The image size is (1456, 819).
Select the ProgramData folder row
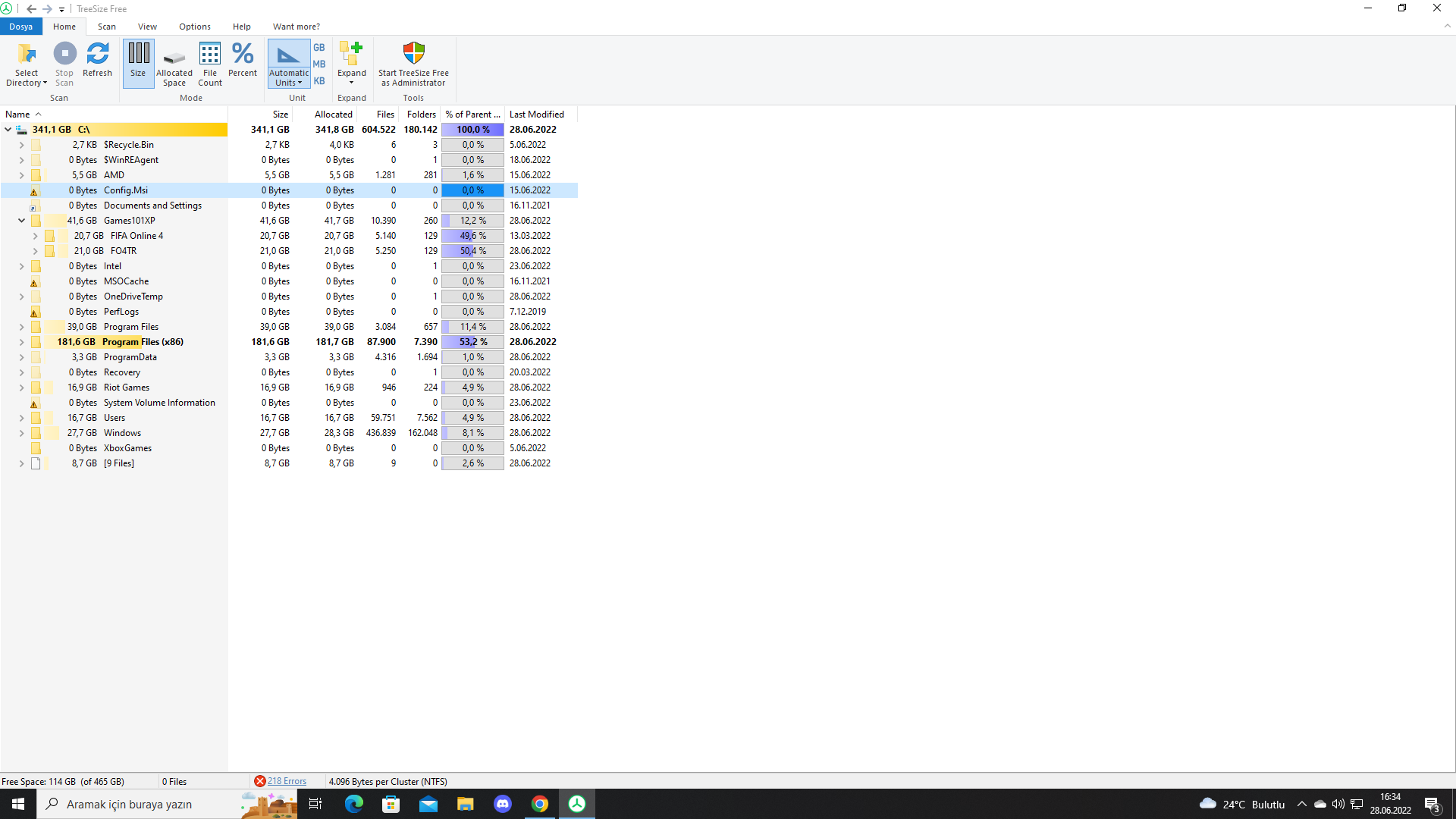click(288, 357)
